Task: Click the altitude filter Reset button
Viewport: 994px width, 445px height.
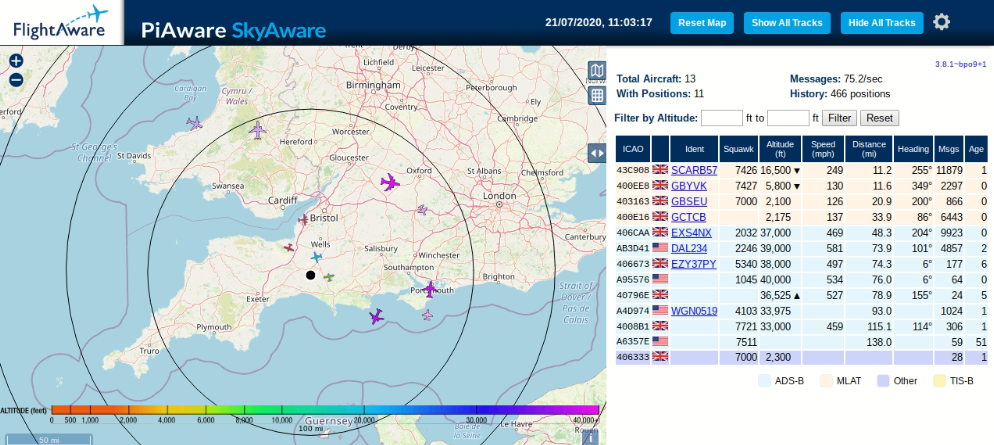Action: coord(879,118)
